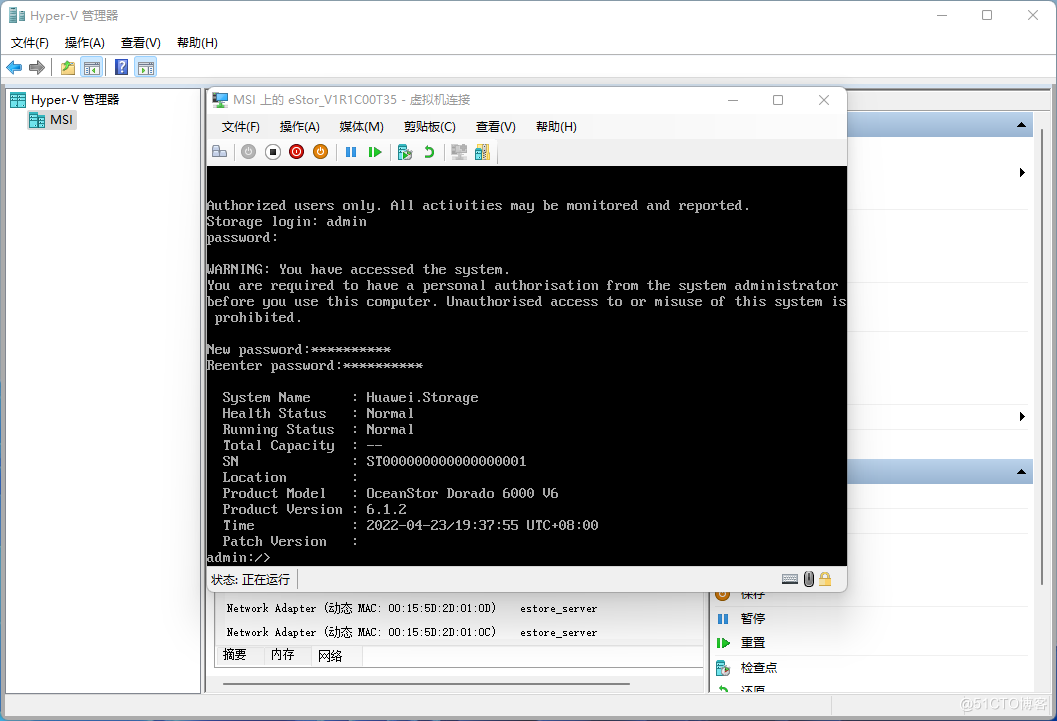Viewport: 1057px width, 721px height.
Task: Click the green Reset VM icon
Action: [375, 152]
